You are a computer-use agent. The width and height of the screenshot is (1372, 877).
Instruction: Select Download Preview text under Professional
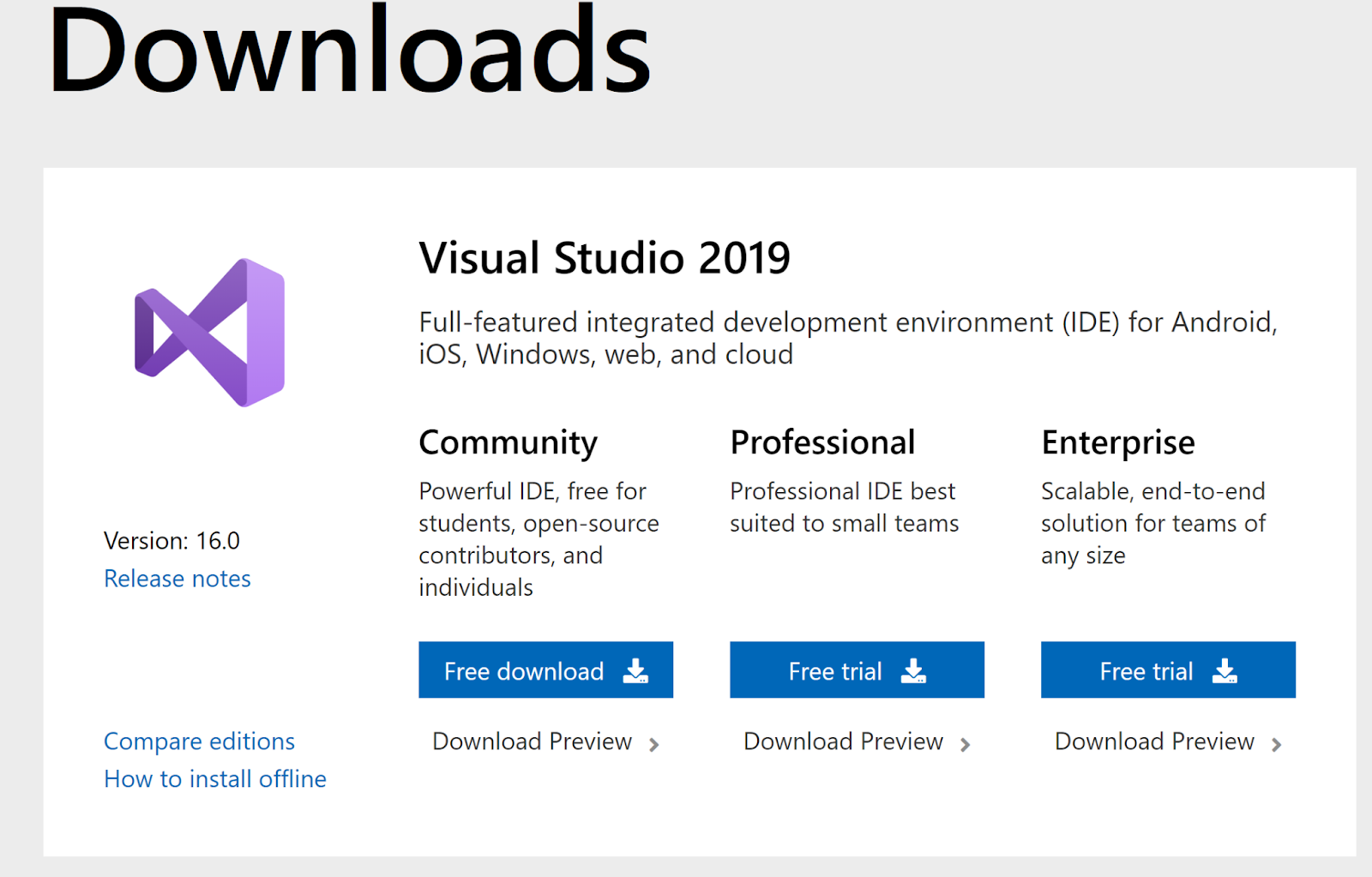tap(843, 742)
